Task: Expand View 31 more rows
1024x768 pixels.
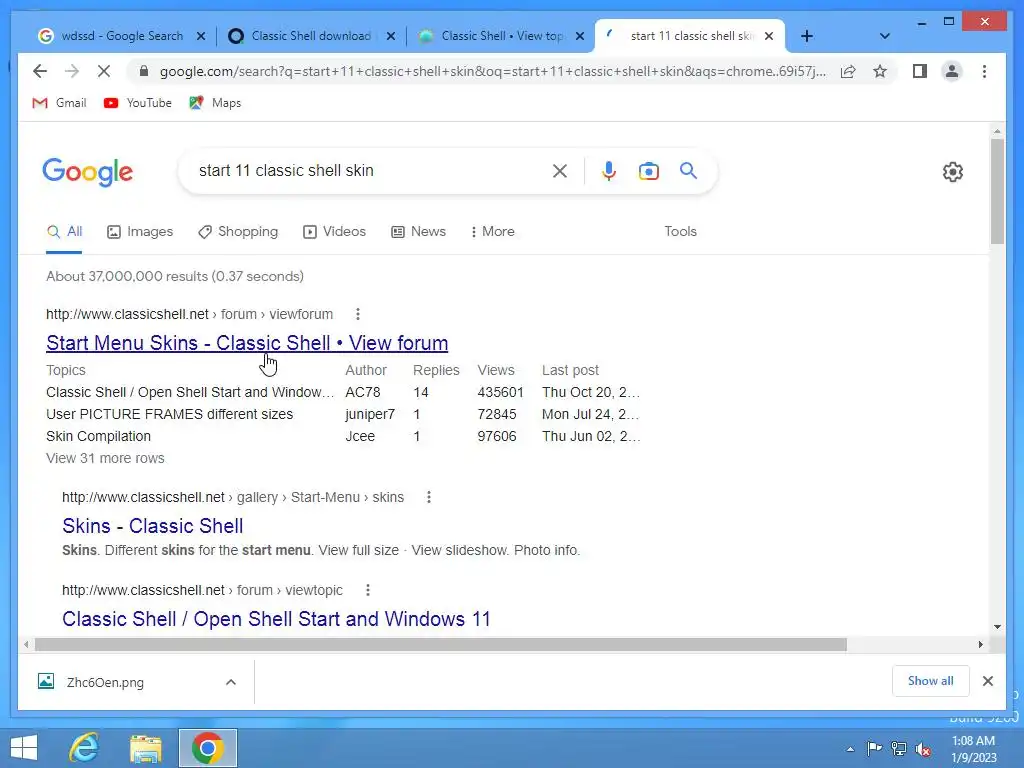Action: click(x=105, y=458)
